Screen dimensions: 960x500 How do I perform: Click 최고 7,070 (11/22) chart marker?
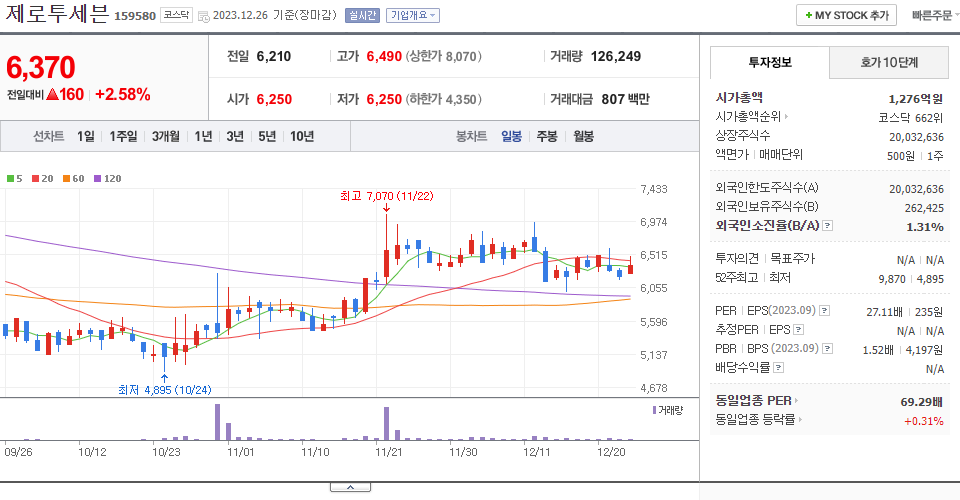point(386,196)
